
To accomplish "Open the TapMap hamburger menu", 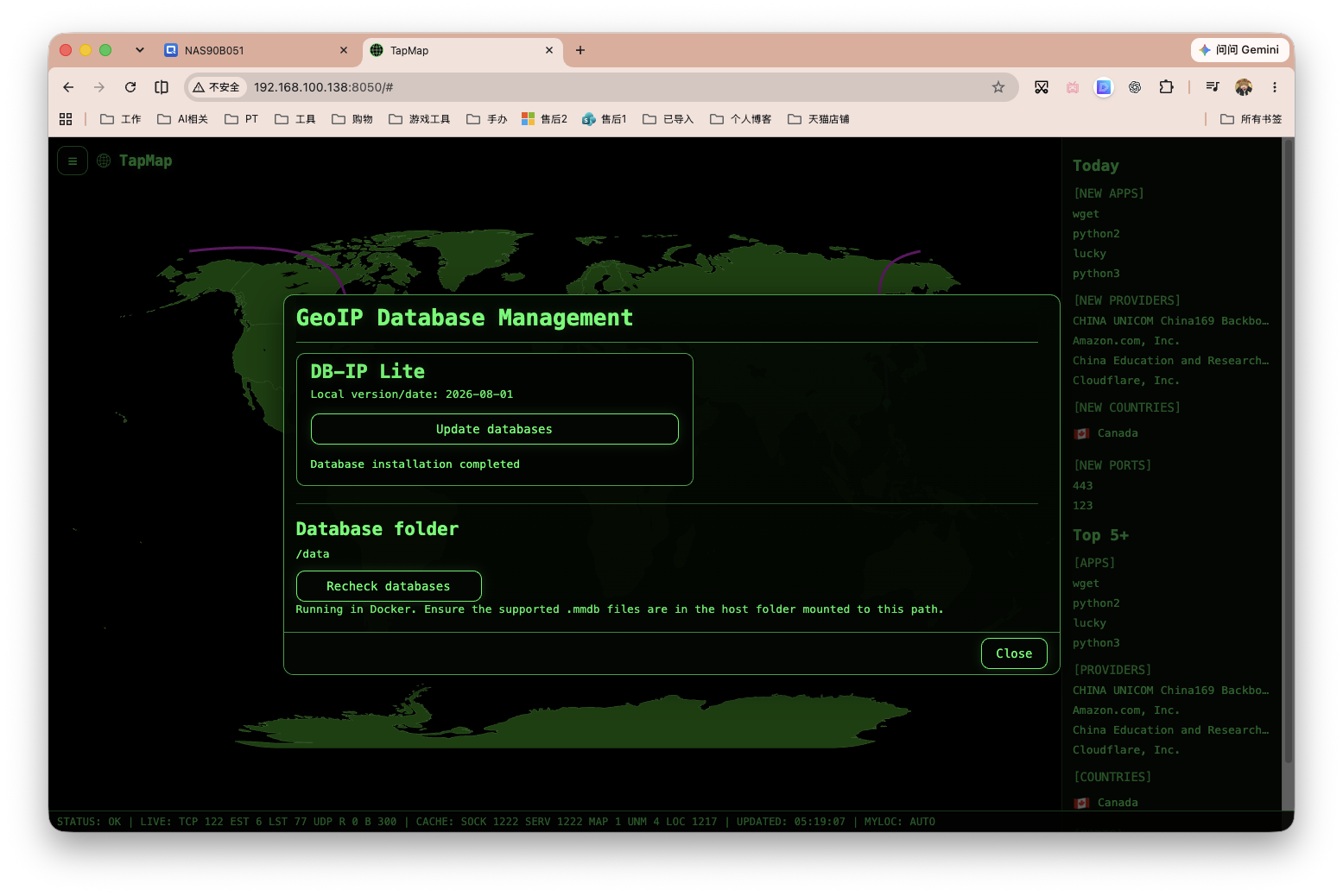I will [x=73, y=161].
